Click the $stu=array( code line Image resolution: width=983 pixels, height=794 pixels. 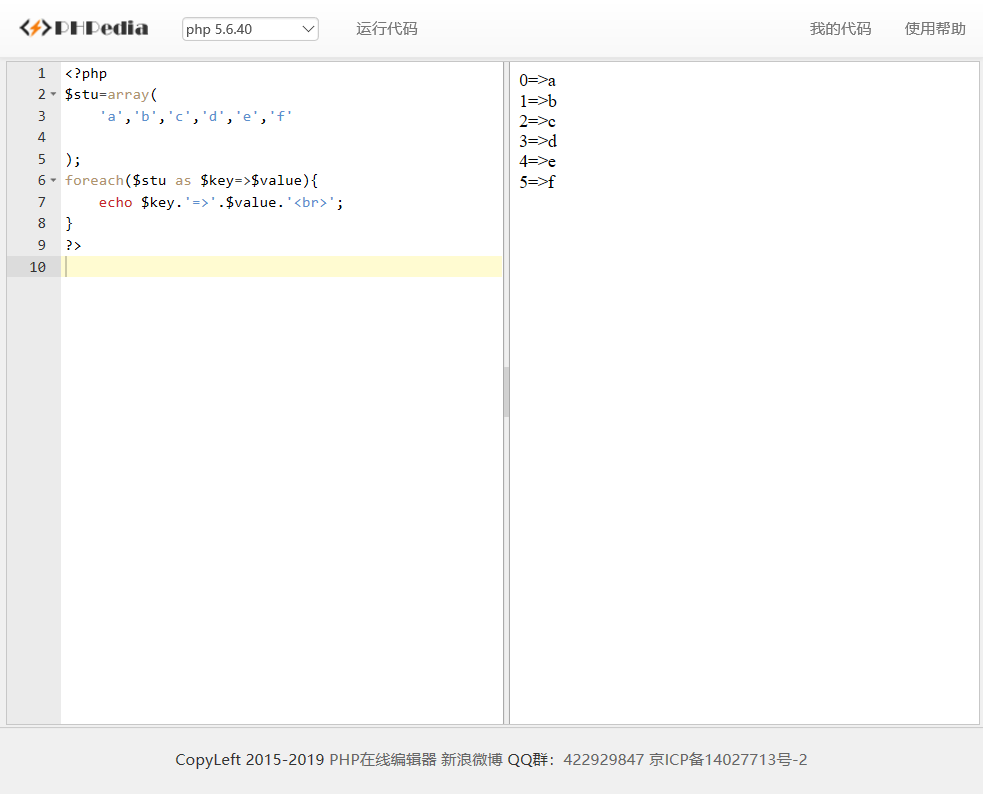111,95
